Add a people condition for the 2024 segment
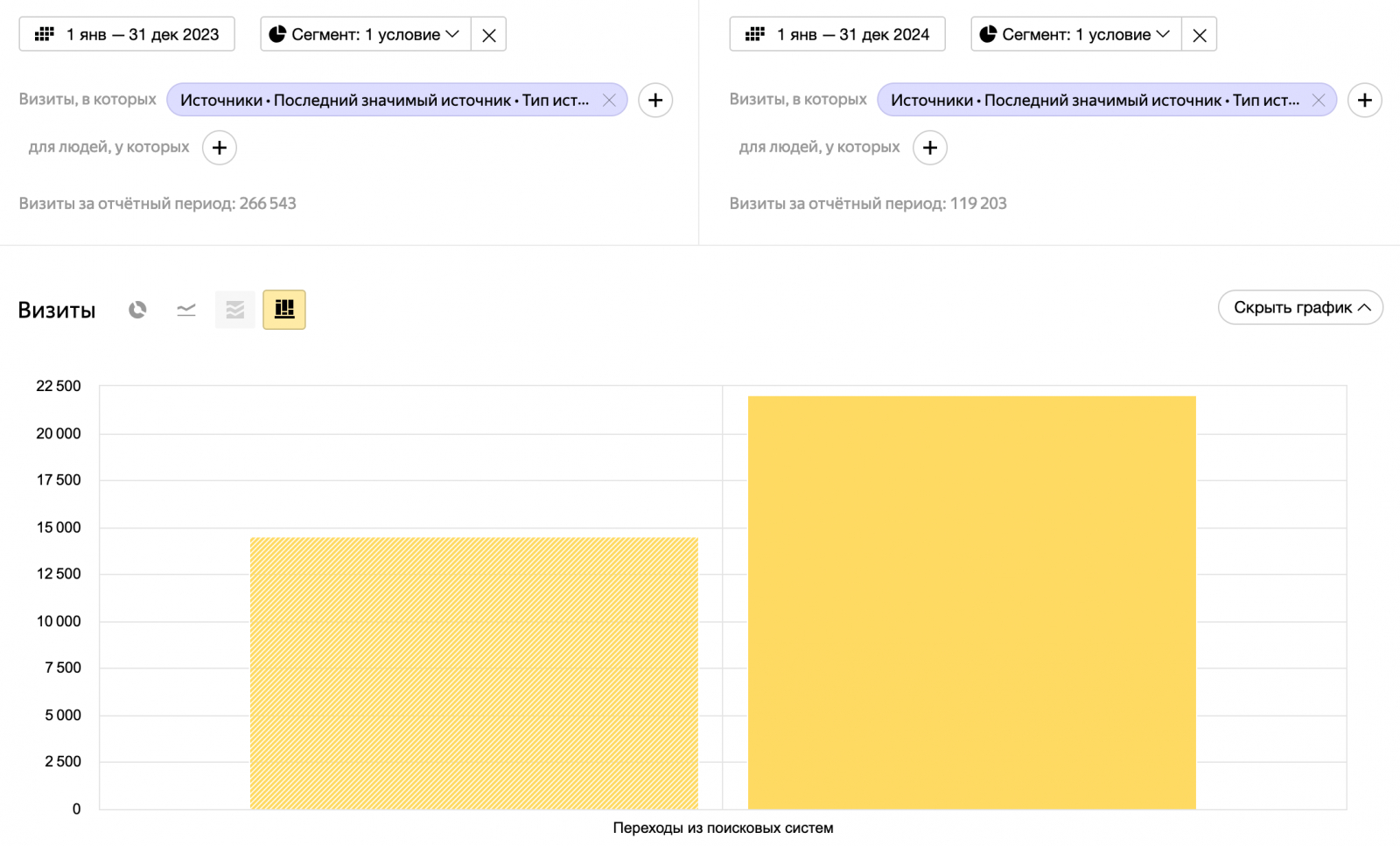The image size is (1400, 846). [x=930, y=148]
